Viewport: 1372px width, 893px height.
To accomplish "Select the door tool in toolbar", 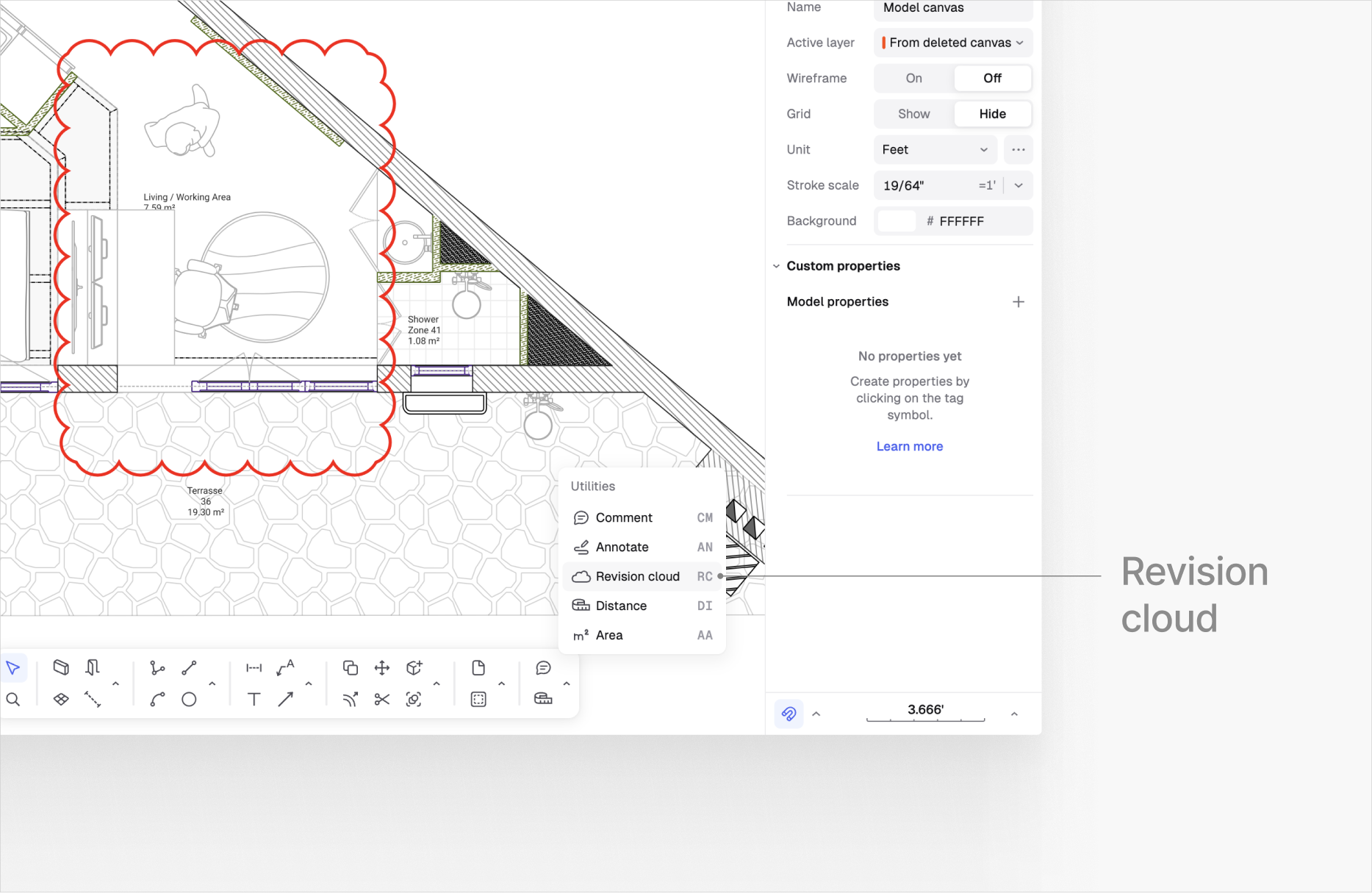I will coord(93,667).
